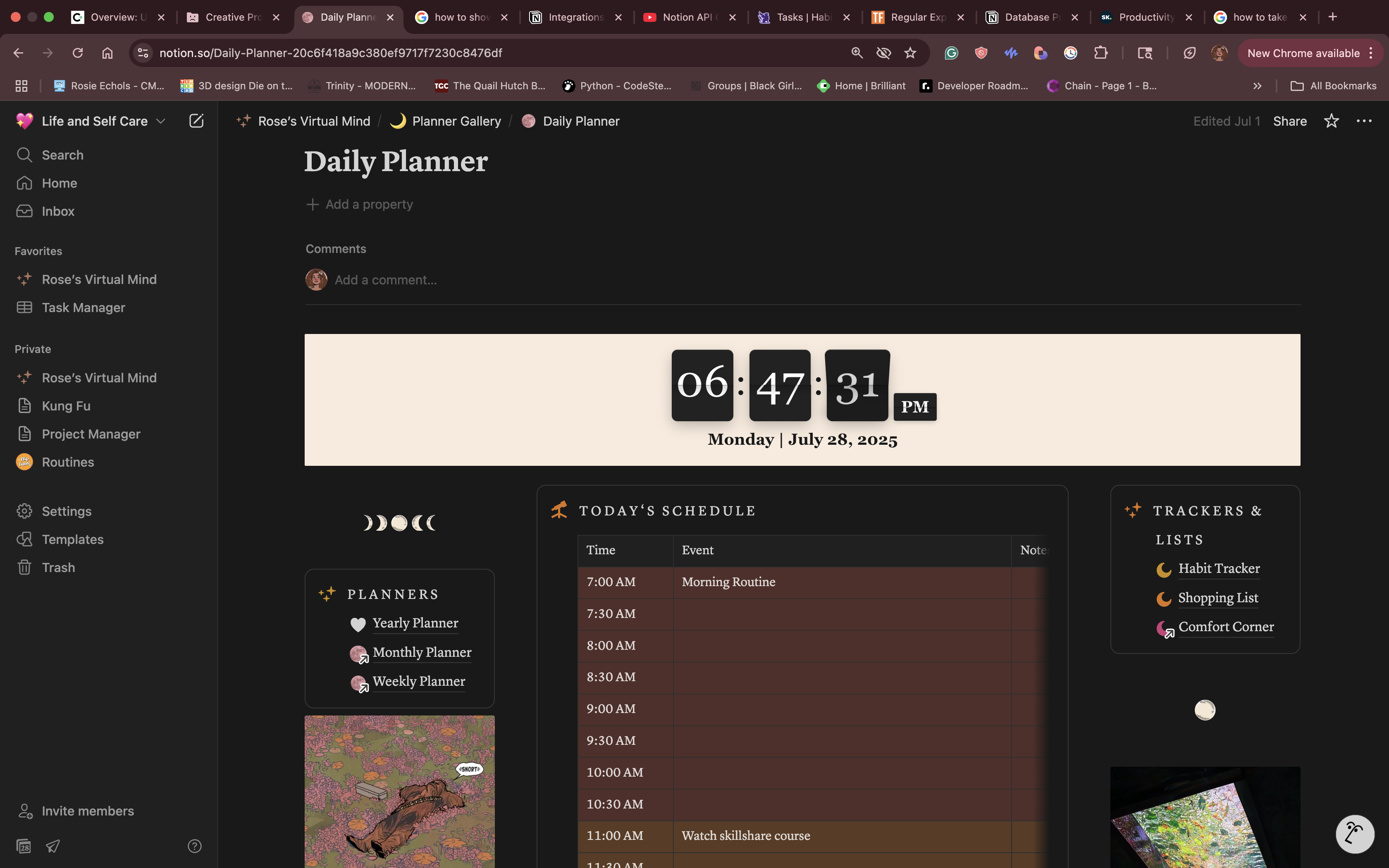Switch to Notion API YouTube tab
1389x868 pixels.
690,17
